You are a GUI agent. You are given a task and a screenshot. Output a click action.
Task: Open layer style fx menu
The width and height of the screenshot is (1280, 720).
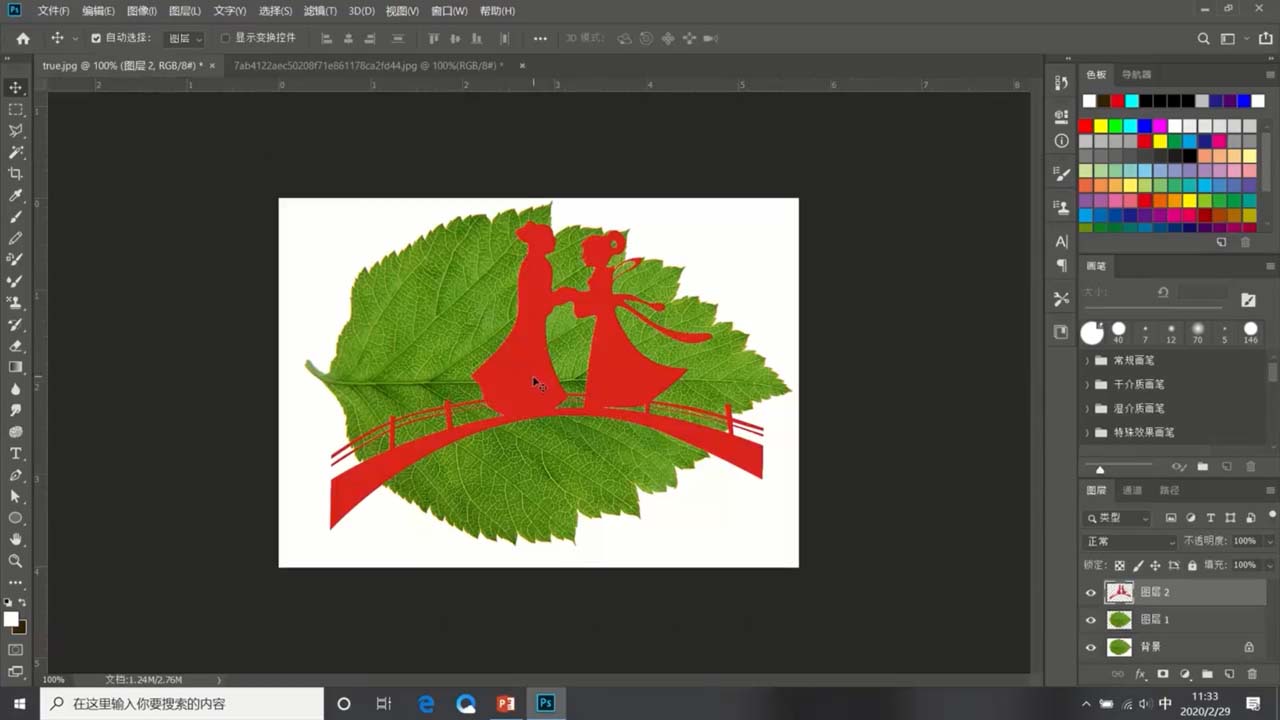1140,674
